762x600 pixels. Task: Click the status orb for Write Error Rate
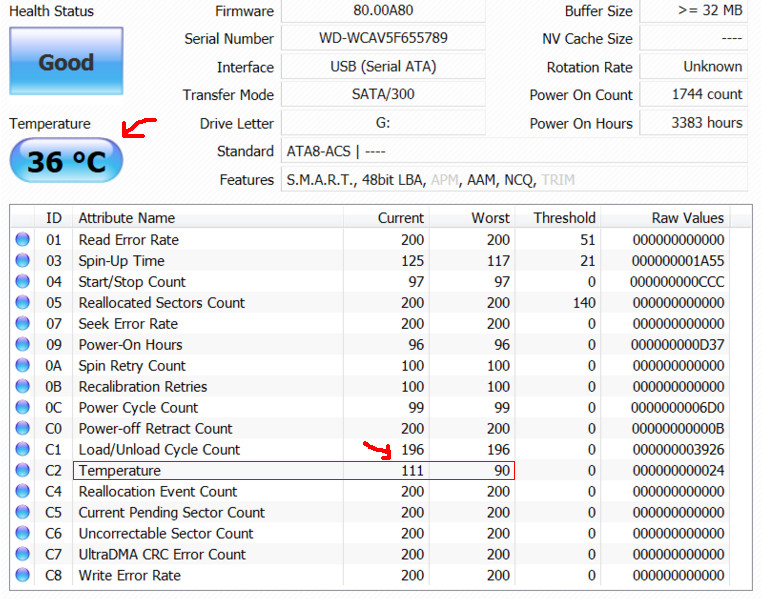(22, 576)
